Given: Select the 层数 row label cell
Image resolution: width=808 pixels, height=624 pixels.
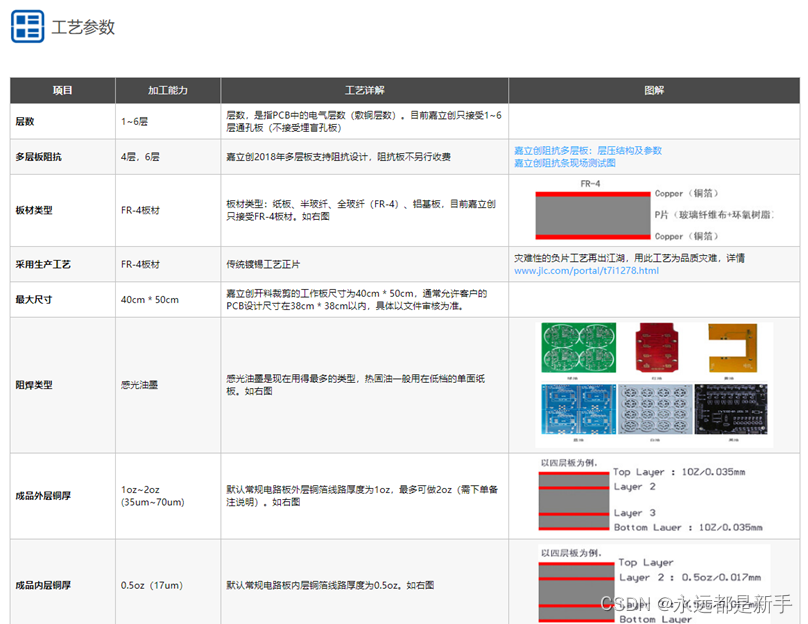Looking at the screenshot, I should 25,119.
